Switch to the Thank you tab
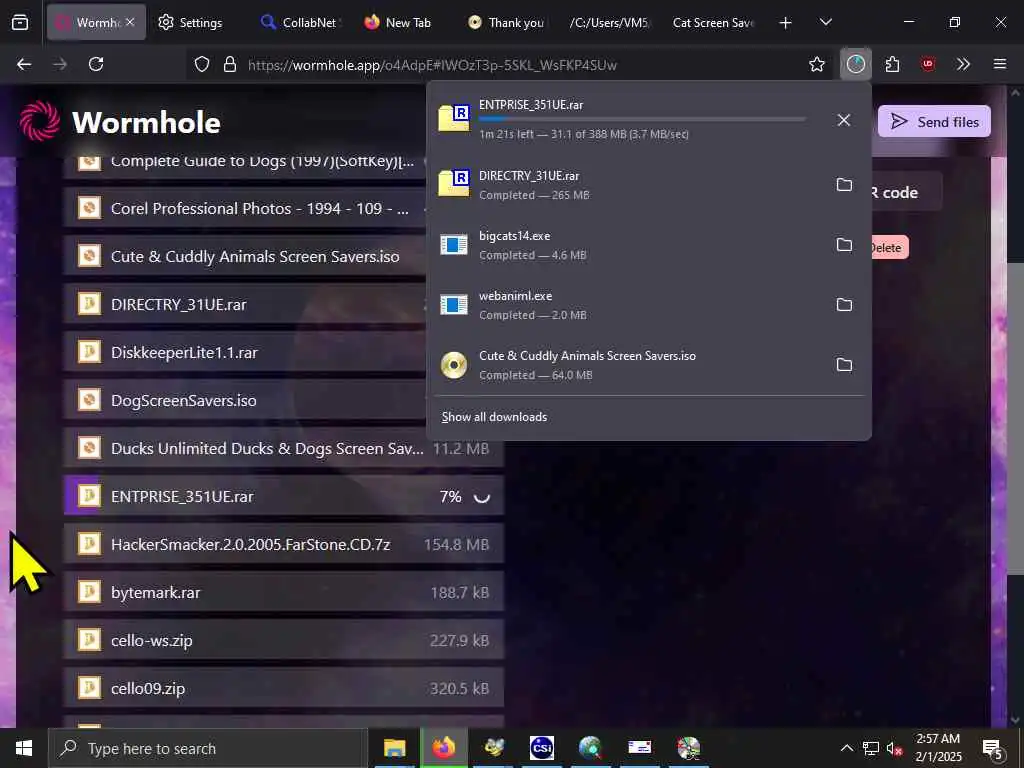Image resolution: width=1024 pixels, height=768 pixels. [x=507, y=23]
